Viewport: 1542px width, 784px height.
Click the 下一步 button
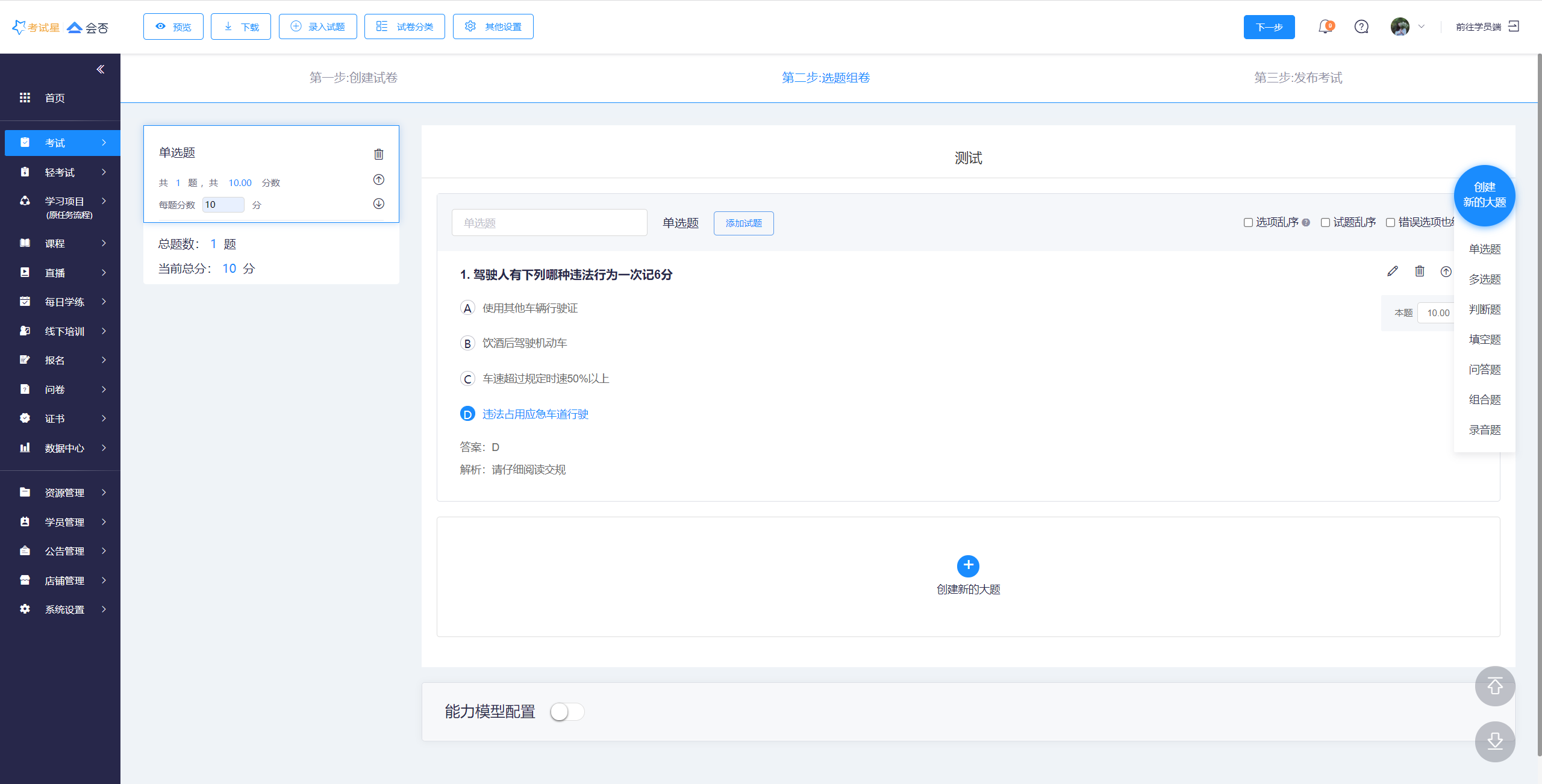tap(1269, 27)
